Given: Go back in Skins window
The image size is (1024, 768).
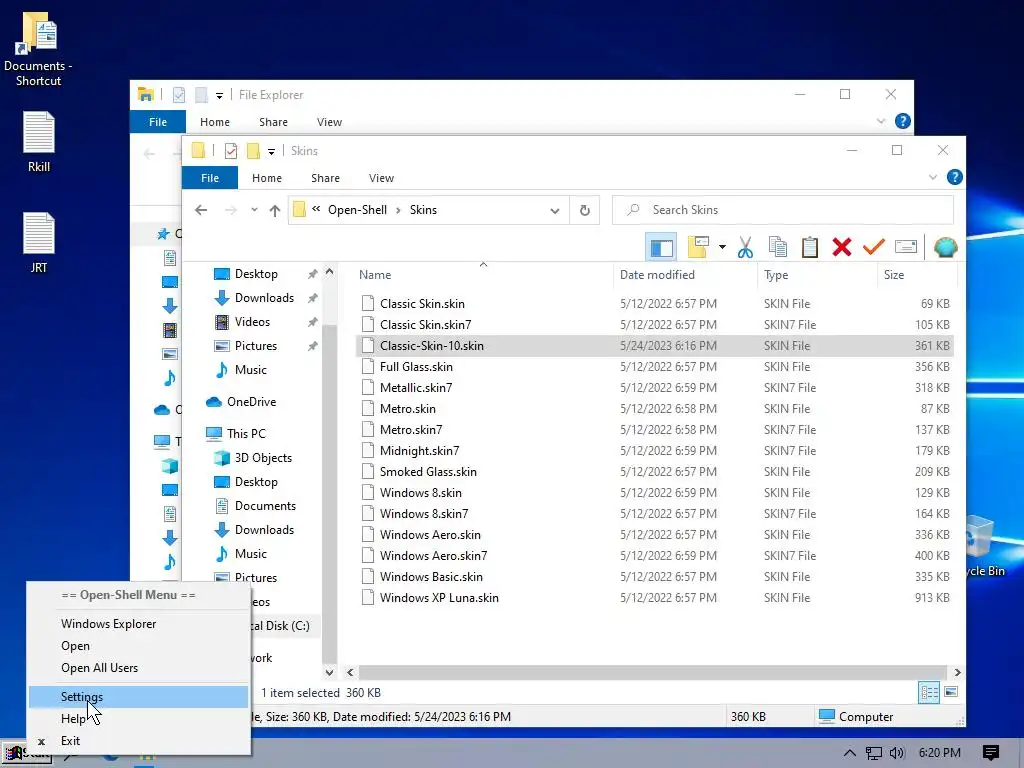Looking at the screenshot, I should [201, 210].
